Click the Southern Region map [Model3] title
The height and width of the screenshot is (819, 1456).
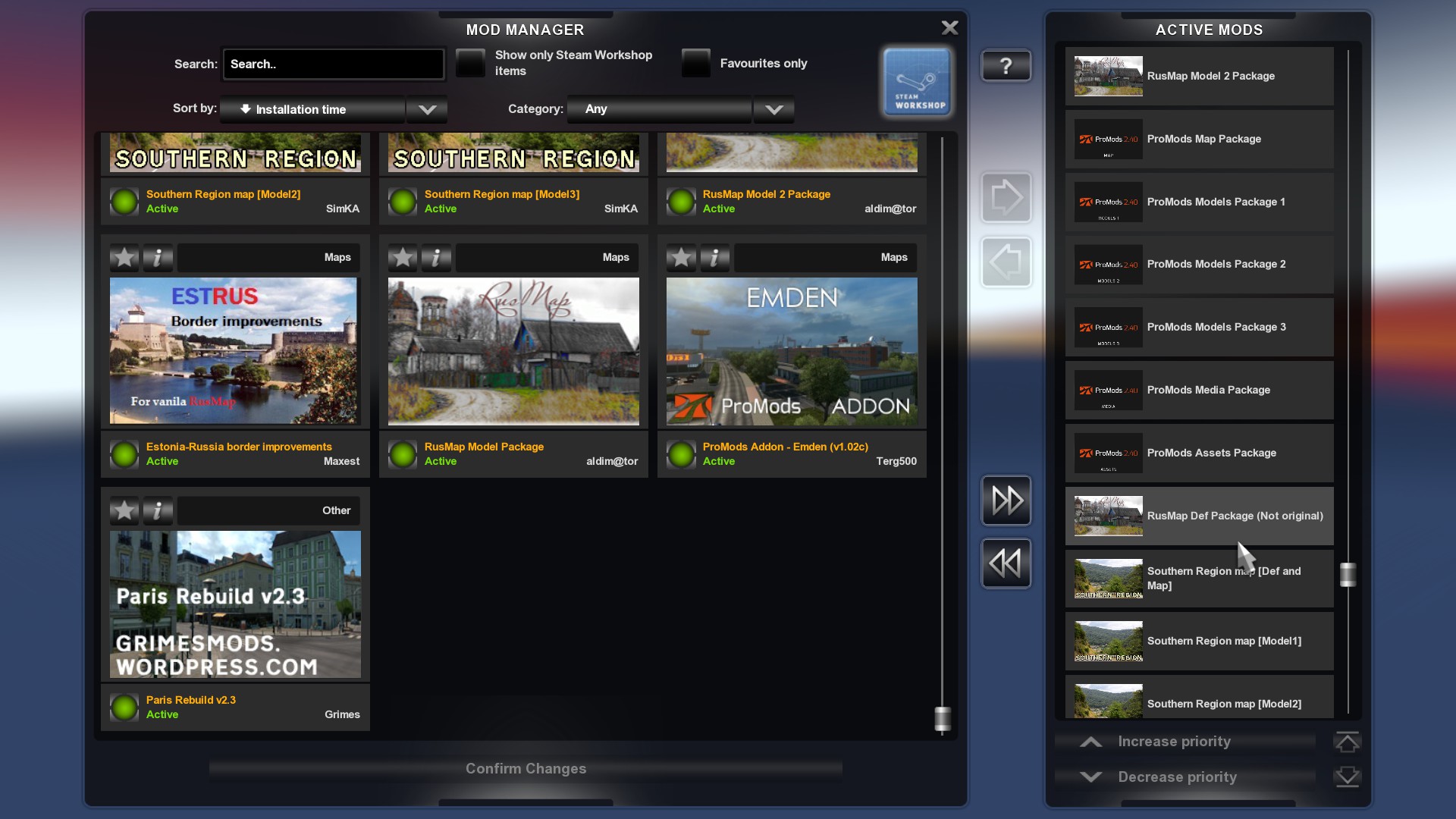pos(502,194)
